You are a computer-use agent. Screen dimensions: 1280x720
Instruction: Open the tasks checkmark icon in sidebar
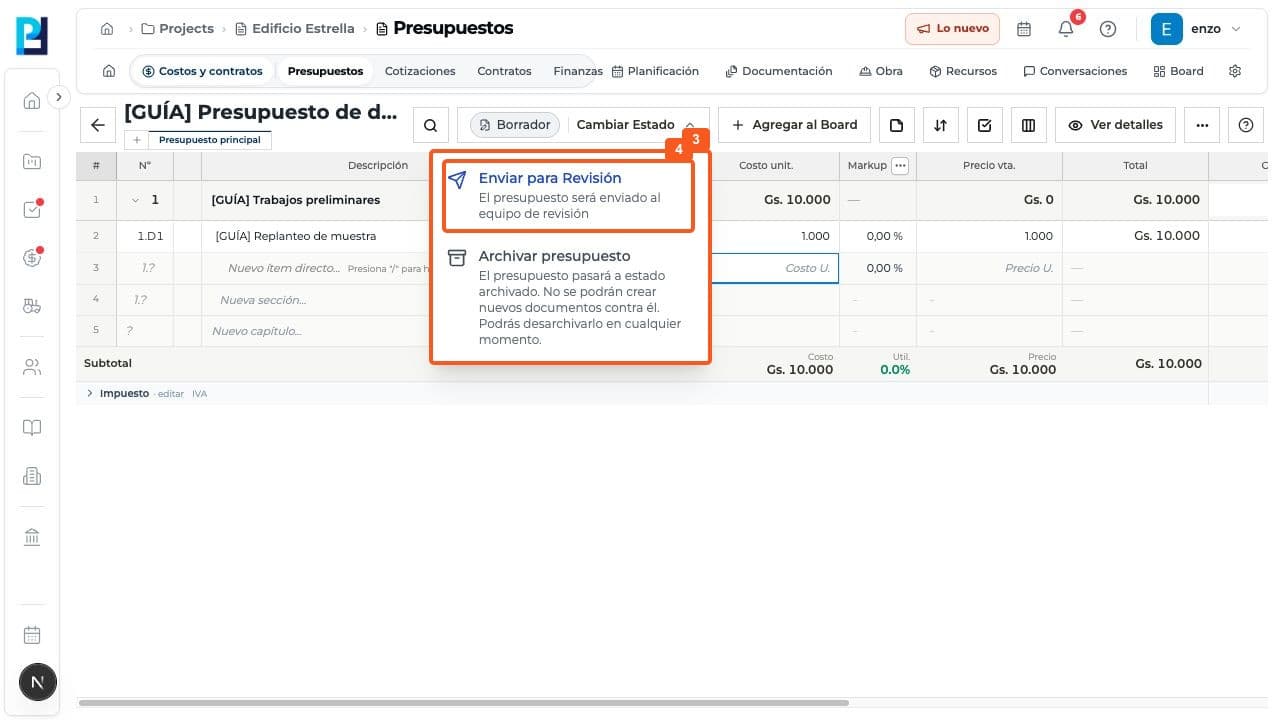point(32,210)
